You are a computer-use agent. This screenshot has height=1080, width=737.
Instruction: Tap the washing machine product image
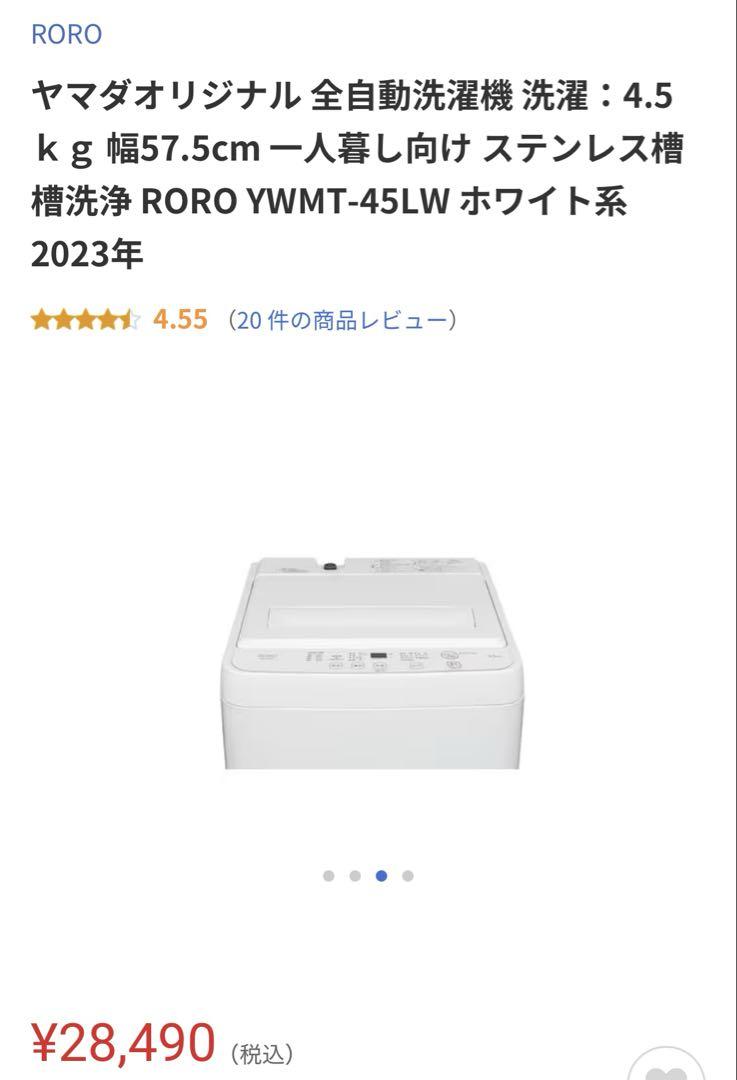pyautogui.click(x=372, y=663)
